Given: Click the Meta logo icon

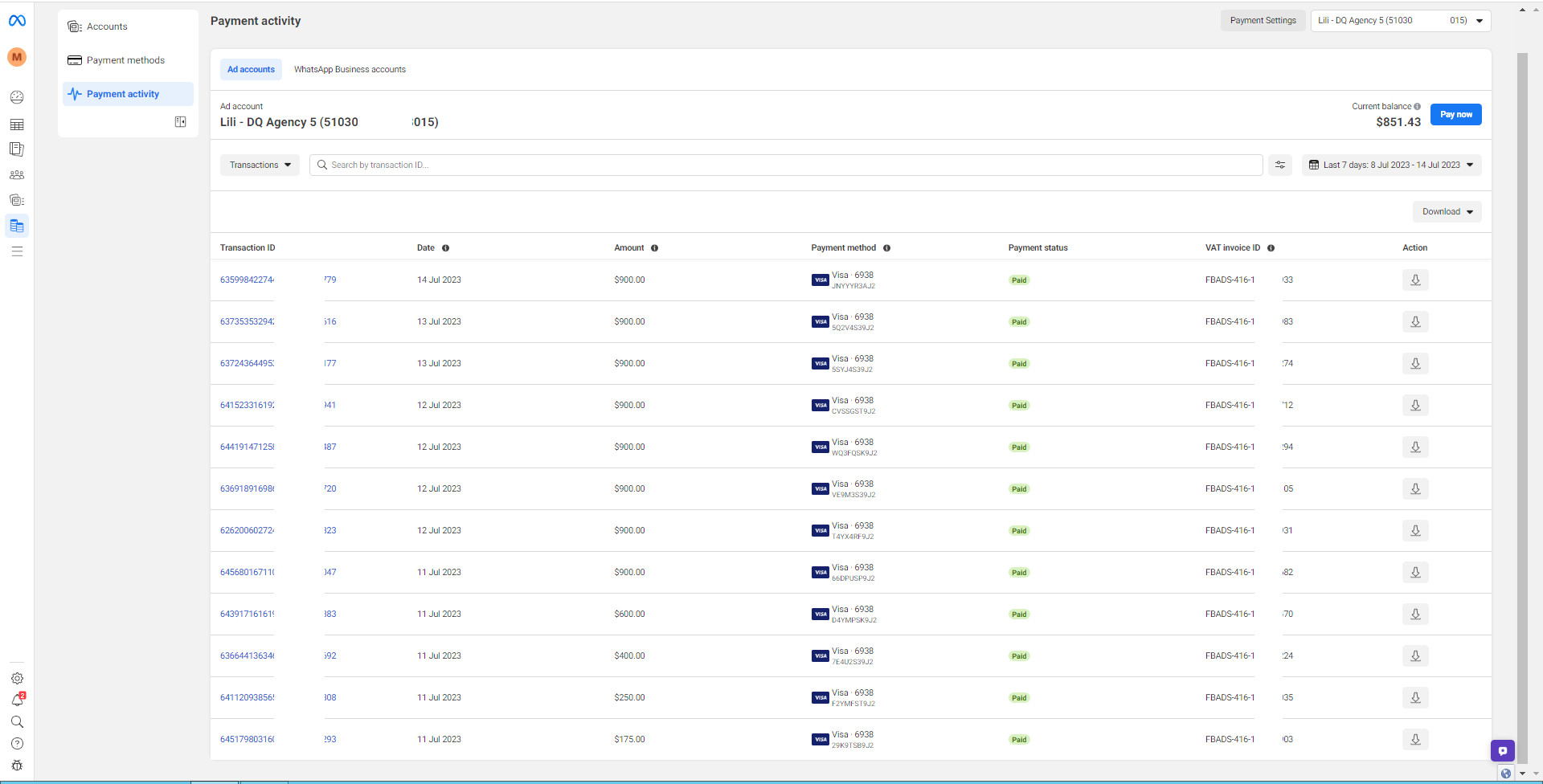Looking at the screenshot, I should [x=17, y=21].
